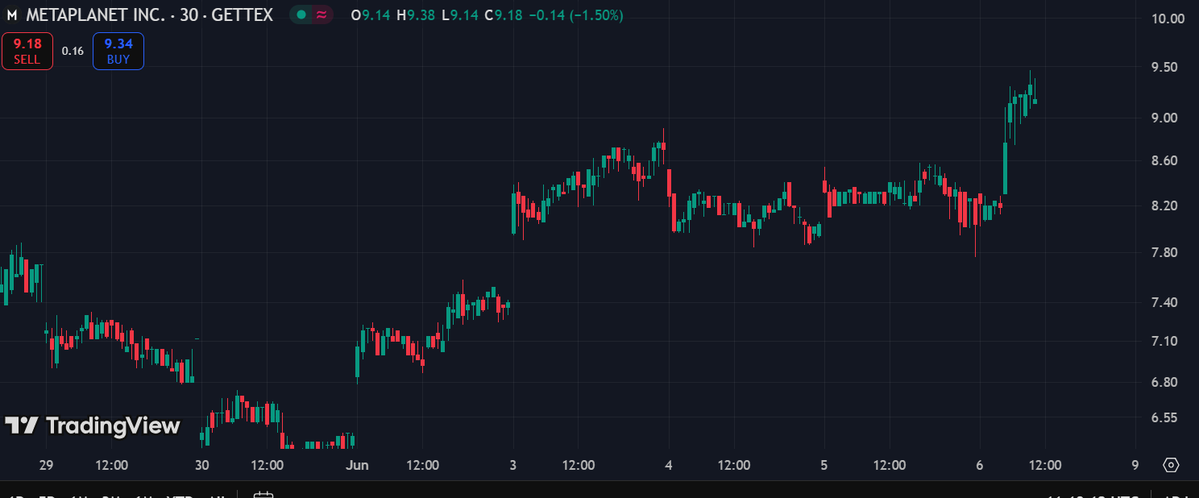Click the 5 date label on time axis
This screenshot has width=1199, height=498.
[824, 465]
